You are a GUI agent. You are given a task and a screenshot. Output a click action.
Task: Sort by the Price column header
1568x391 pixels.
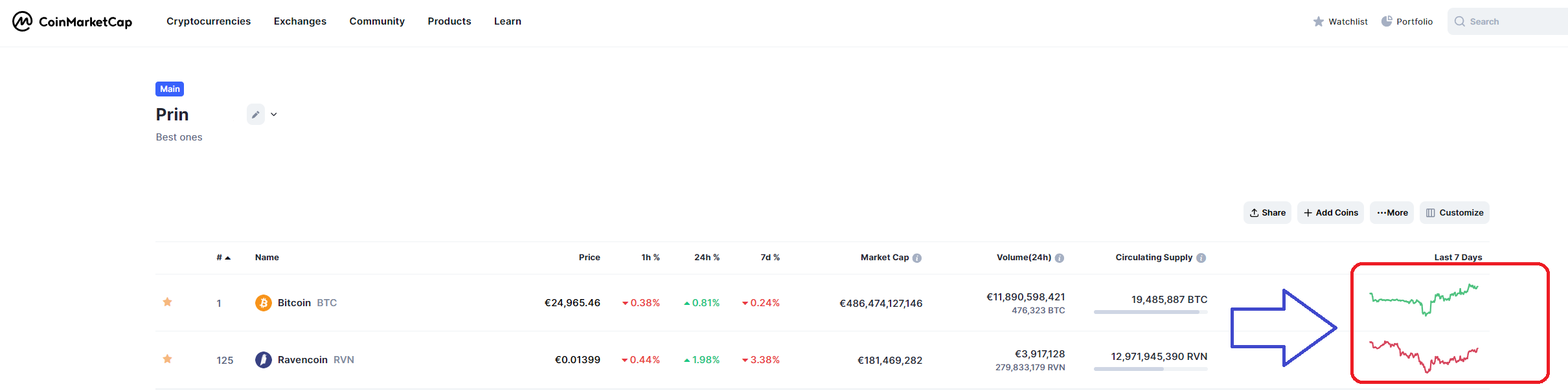[x=589, y=258]
